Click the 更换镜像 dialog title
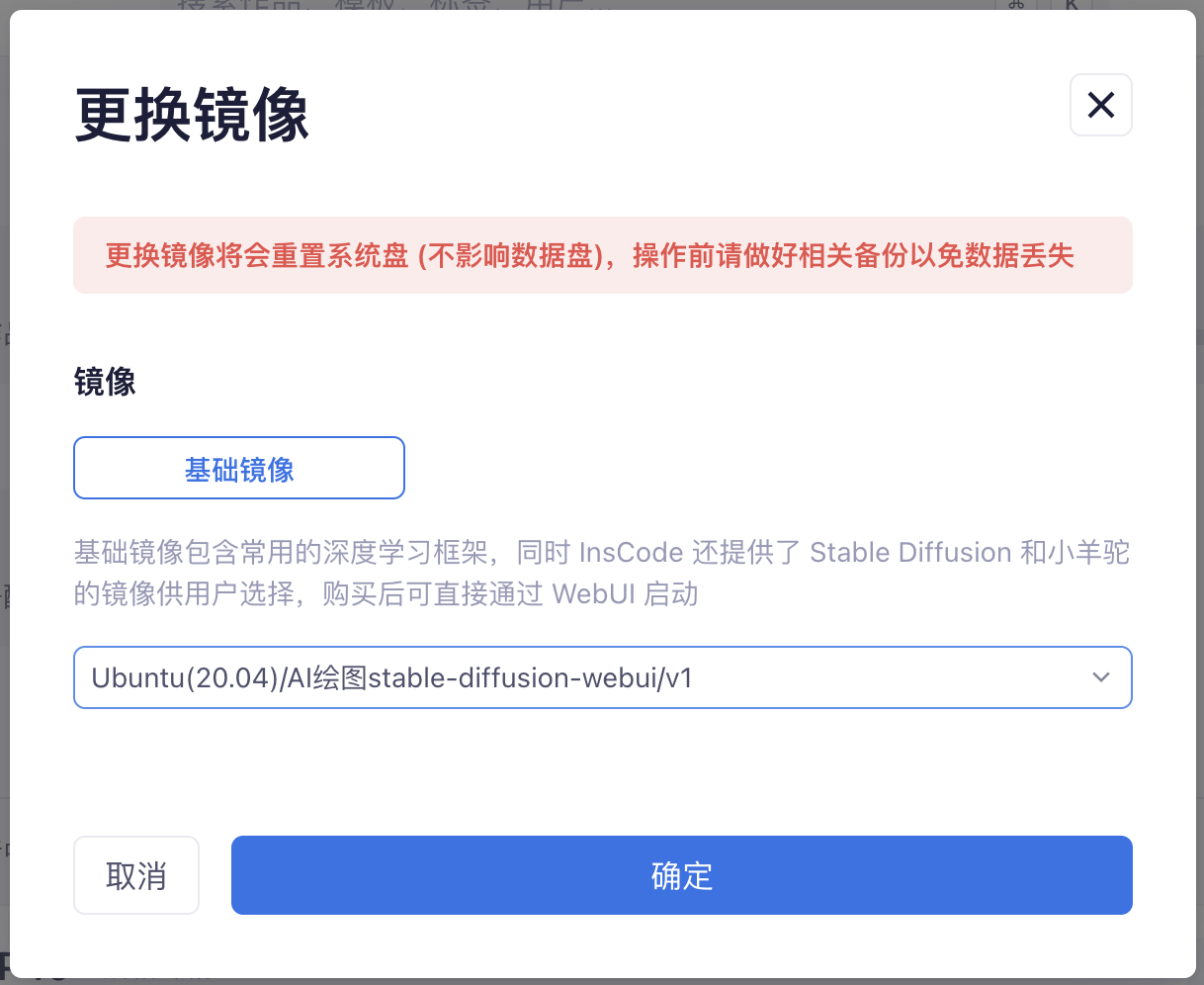The height and width of the screenshot is (985, 1204). tap(193, 115)
